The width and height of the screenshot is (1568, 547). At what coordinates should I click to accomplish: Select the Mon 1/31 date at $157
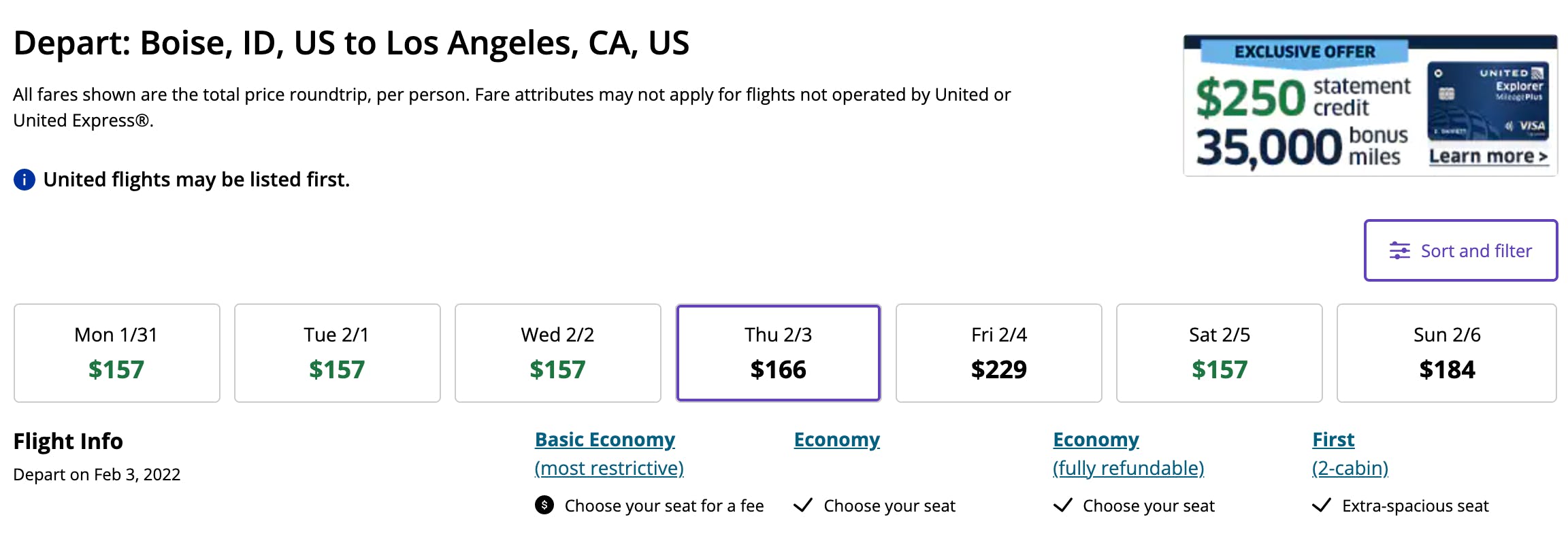(x=117, y=353)
